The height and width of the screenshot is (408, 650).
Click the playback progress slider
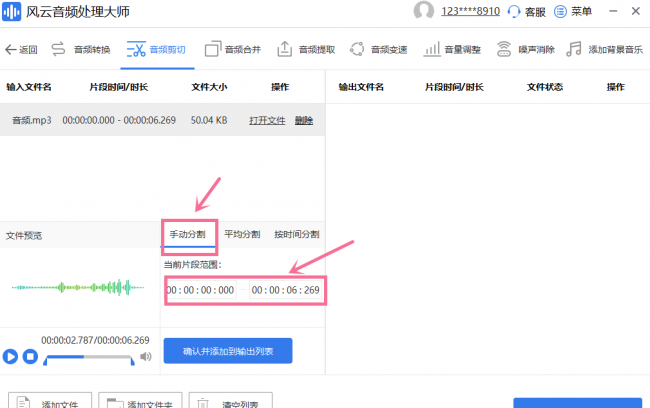point(89,357)
